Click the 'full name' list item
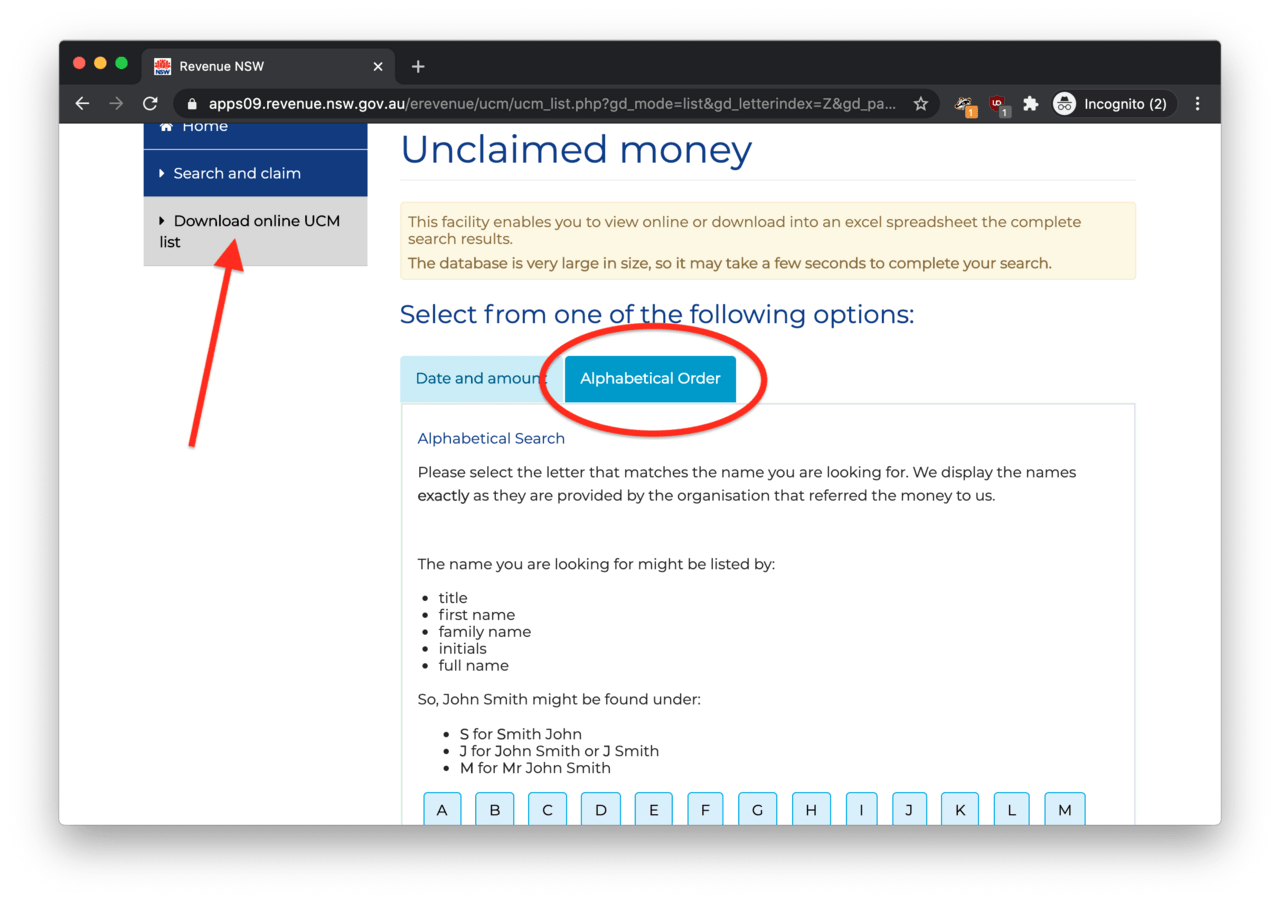This screenshot has width=1280, height=903. [474, 666]
